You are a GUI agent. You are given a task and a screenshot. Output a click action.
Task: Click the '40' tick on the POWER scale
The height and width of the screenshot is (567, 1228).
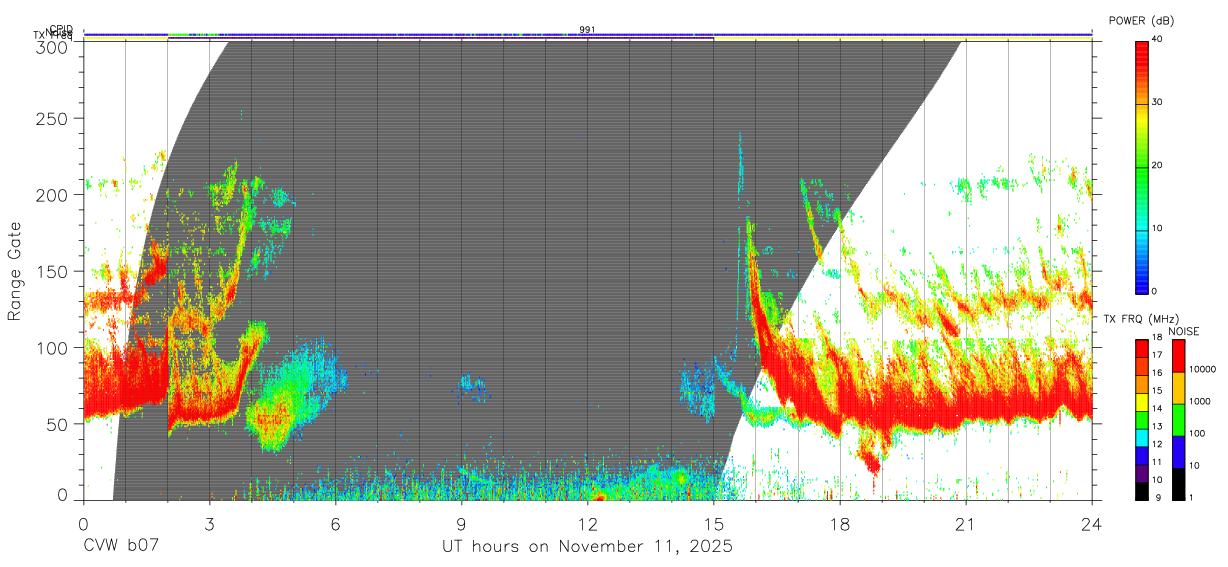click(x=1157, y=39)
